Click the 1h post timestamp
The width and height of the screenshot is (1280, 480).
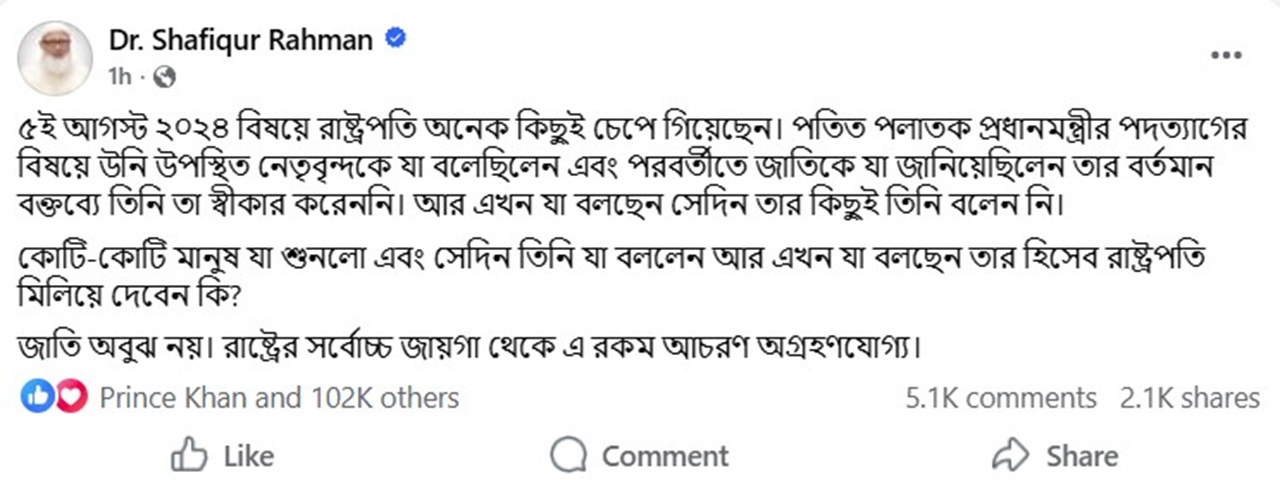click(120, 76)
